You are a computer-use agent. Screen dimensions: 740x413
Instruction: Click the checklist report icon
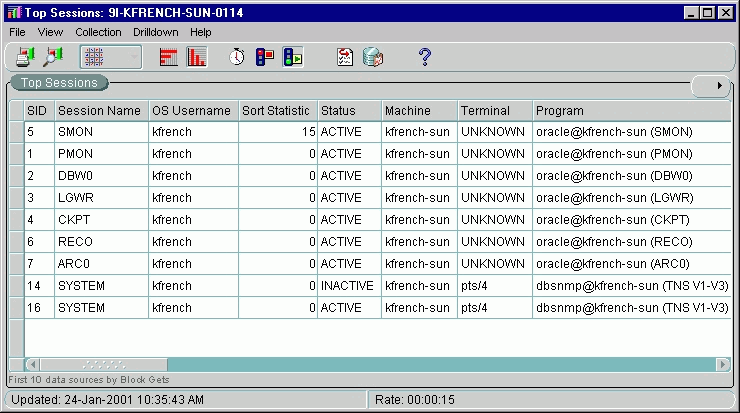345,57
